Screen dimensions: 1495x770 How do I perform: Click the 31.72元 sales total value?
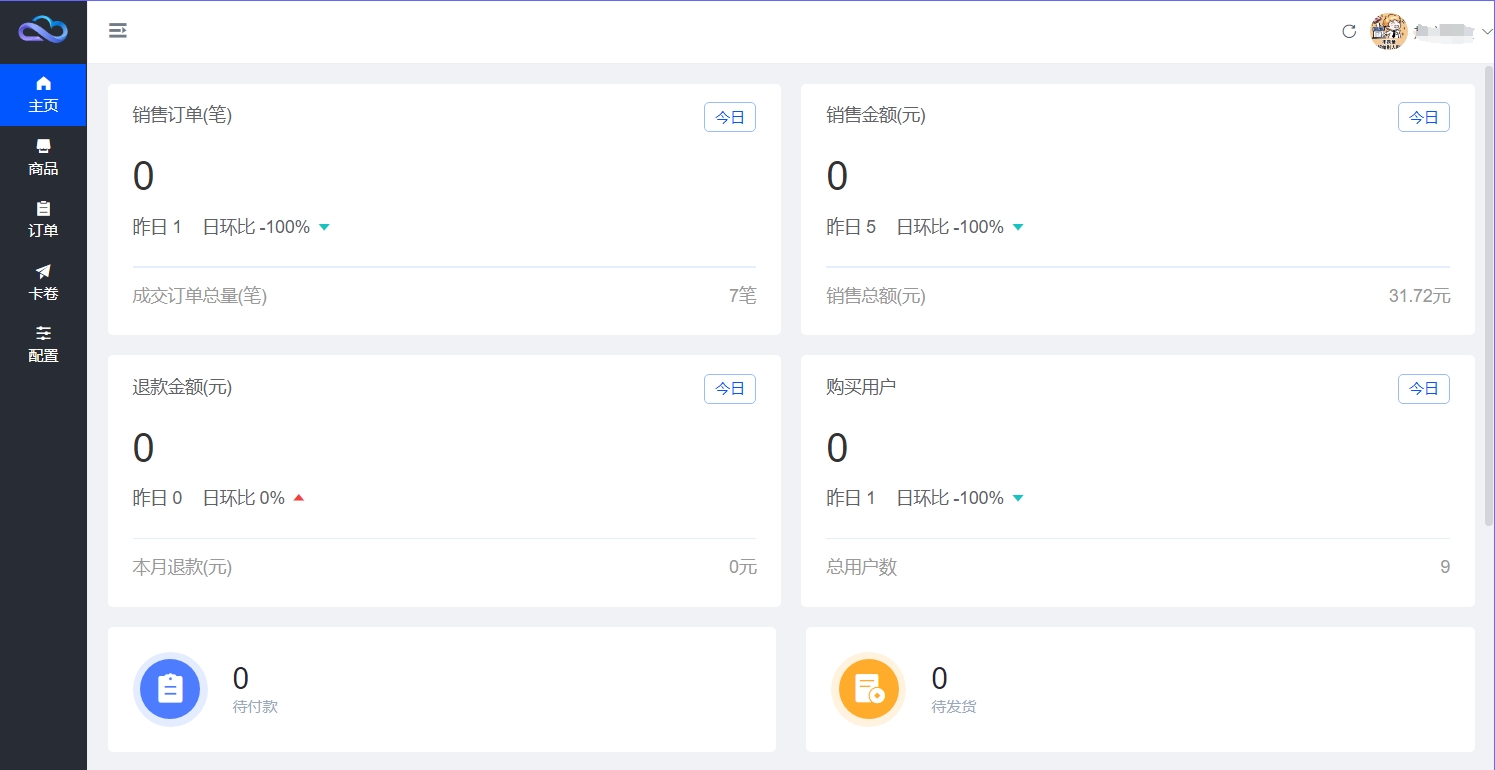(x=1419, y=296)
